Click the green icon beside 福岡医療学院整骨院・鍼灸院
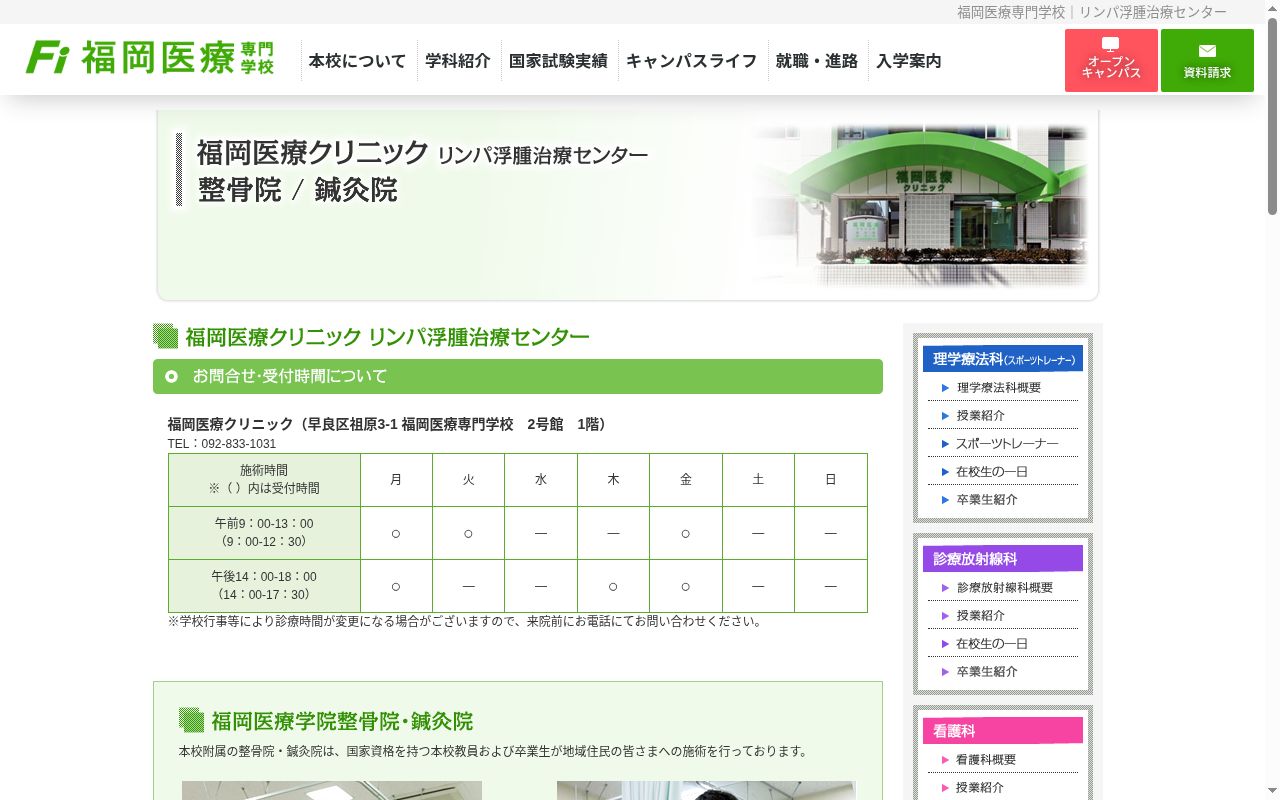Screen dimensions: 1280x800 [x=191, y=720]
